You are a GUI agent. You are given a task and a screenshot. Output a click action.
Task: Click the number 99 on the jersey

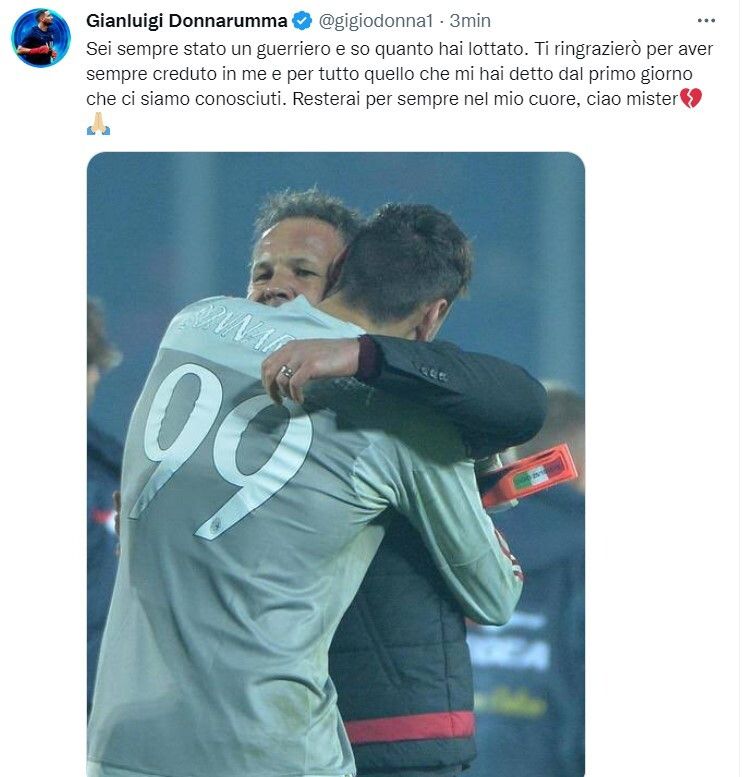[223, 448]
